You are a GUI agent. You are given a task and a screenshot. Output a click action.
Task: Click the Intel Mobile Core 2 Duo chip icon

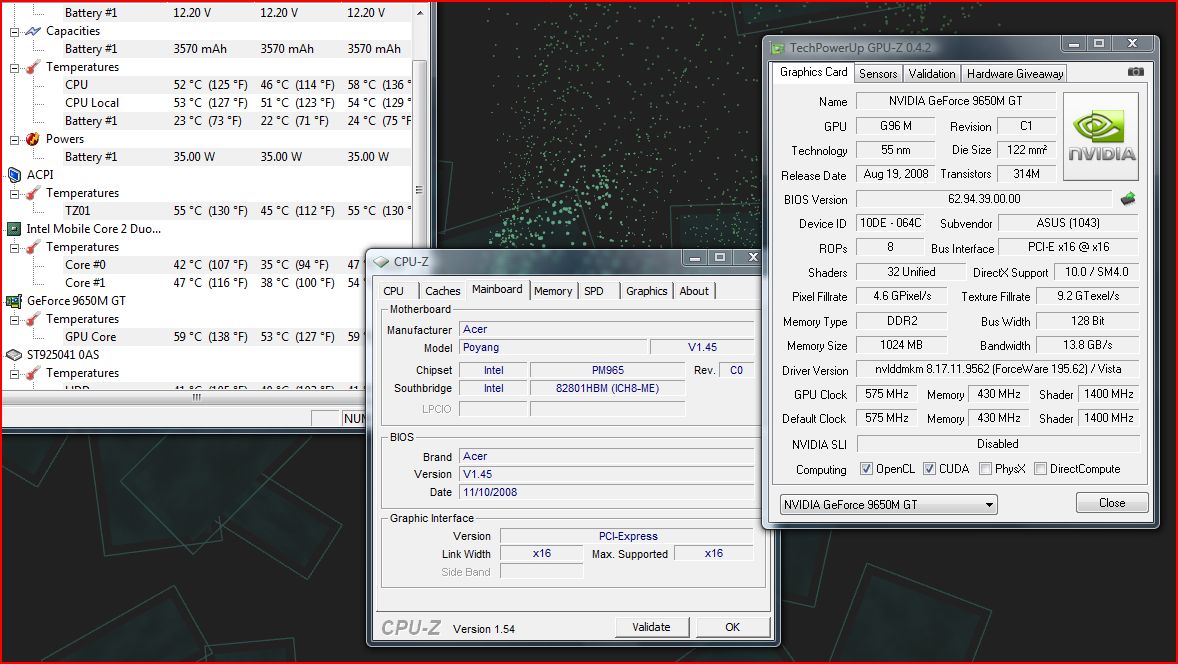click(x=14, y=229)
